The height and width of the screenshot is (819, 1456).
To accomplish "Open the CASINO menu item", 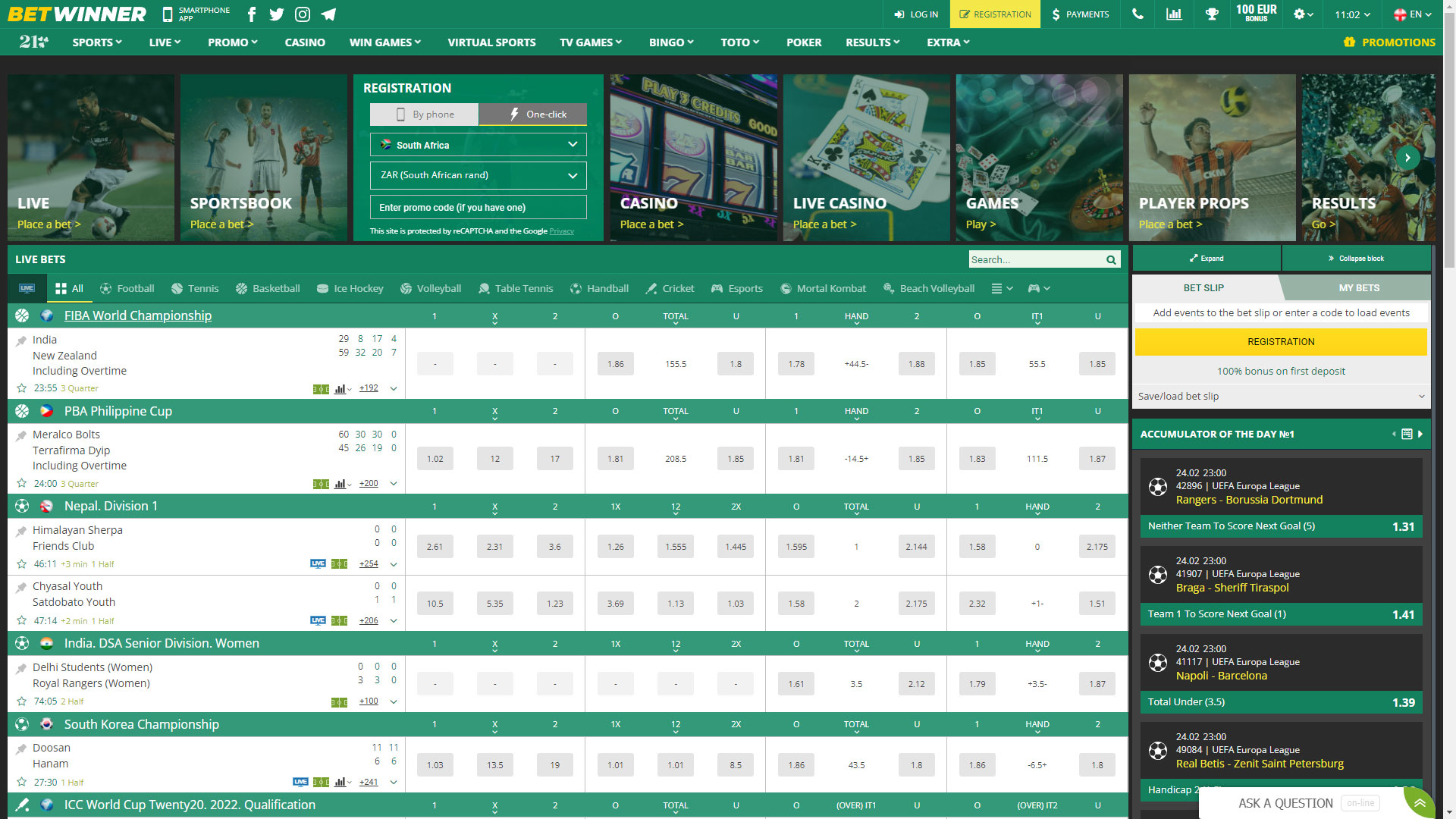I will point(305,42).
